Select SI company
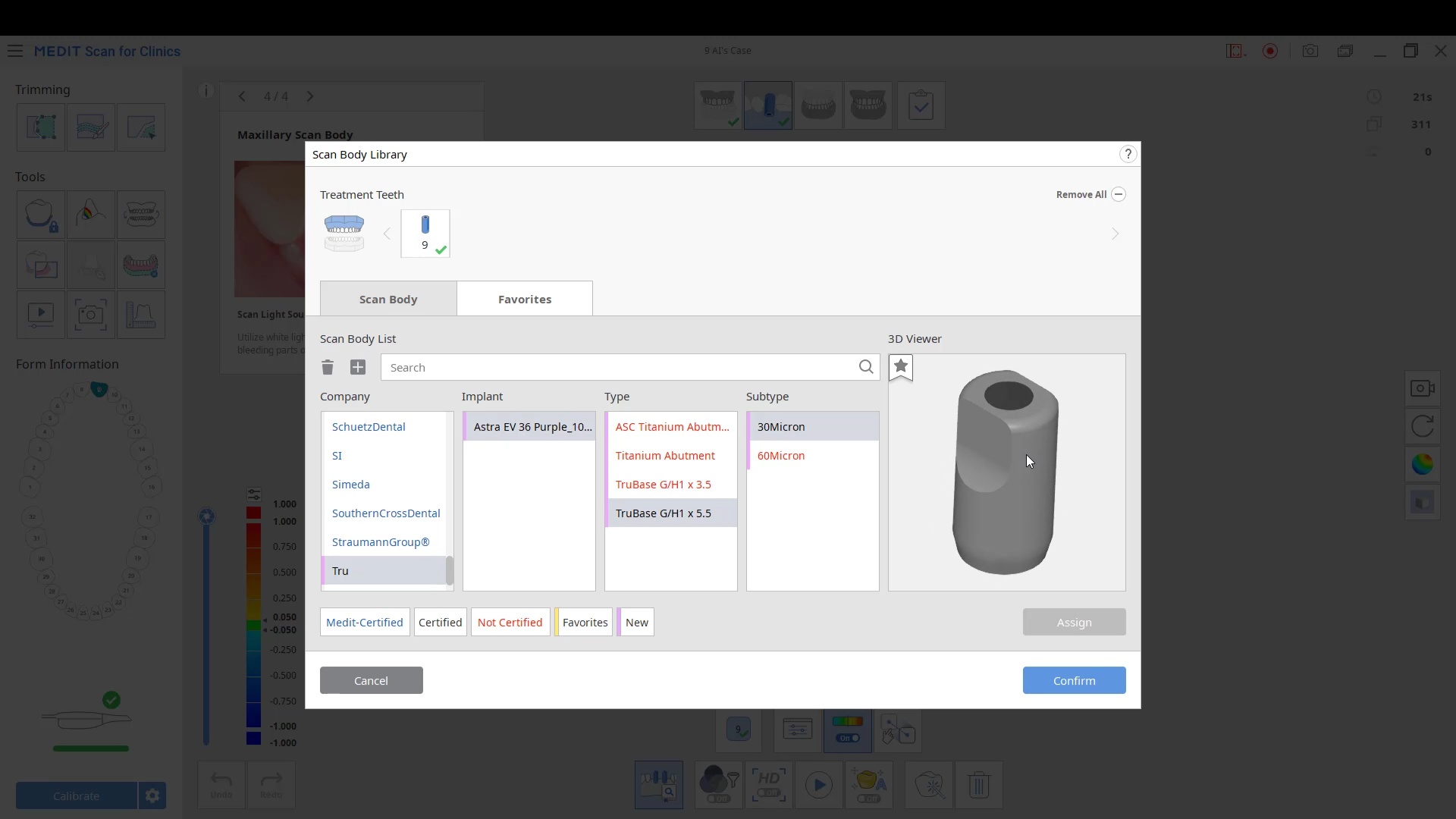 pos(384,456)
